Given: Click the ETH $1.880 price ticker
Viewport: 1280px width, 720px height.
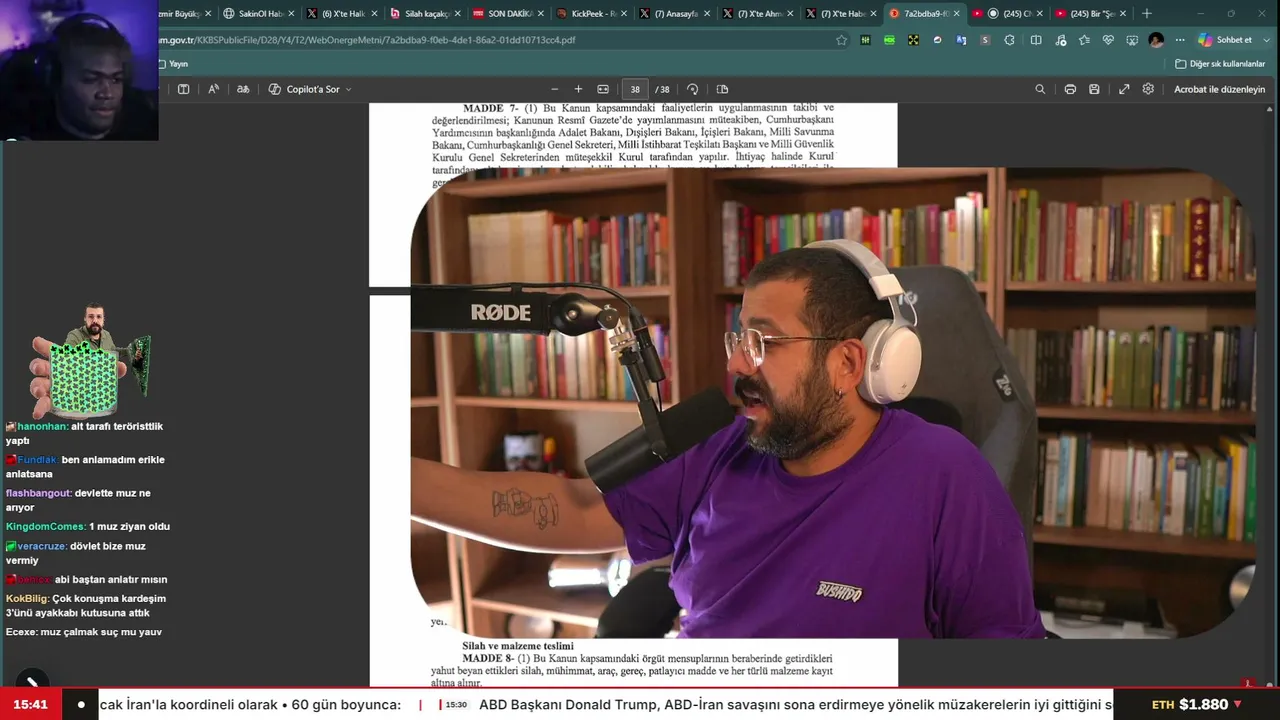Looking at the screenshot, I should [x=1196, y=704].
